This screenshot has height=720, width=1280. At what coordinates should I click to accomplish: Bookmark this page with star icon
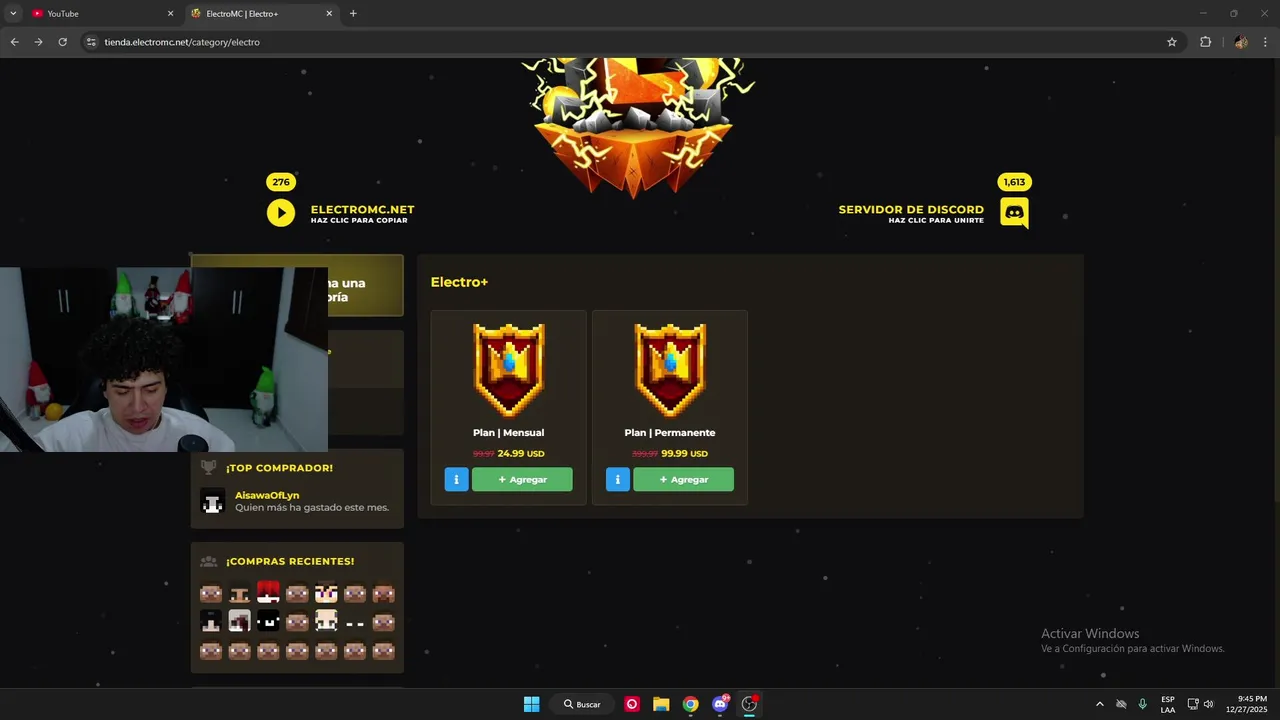point(1172,42)
